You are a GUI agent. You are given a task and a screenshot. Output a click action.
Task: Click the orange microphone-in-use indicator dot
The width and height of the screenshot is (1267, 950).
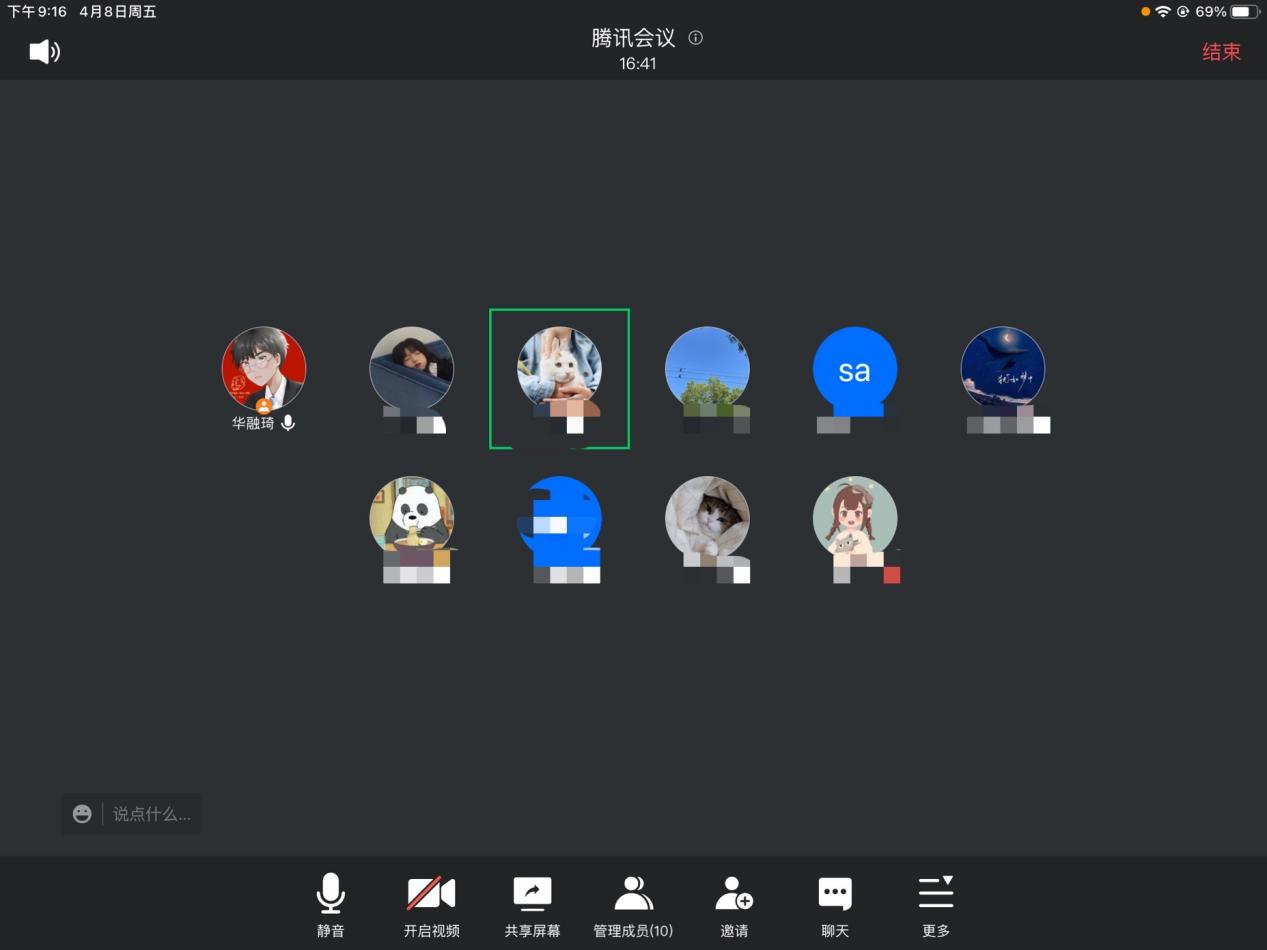pyautogui.click(x=1146, y=12)
